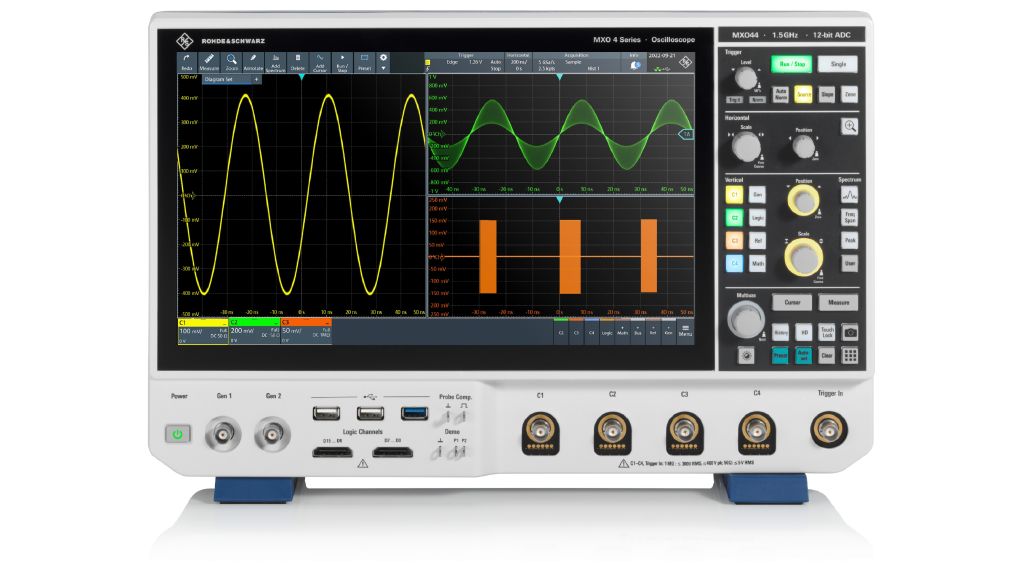Click the Preset icon in the toolbar

coord(366,62)
